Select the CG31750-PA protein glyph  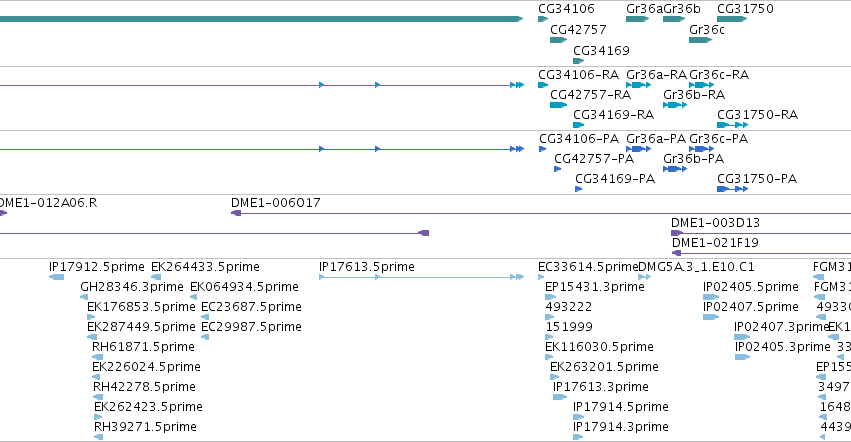coord(732,189)
